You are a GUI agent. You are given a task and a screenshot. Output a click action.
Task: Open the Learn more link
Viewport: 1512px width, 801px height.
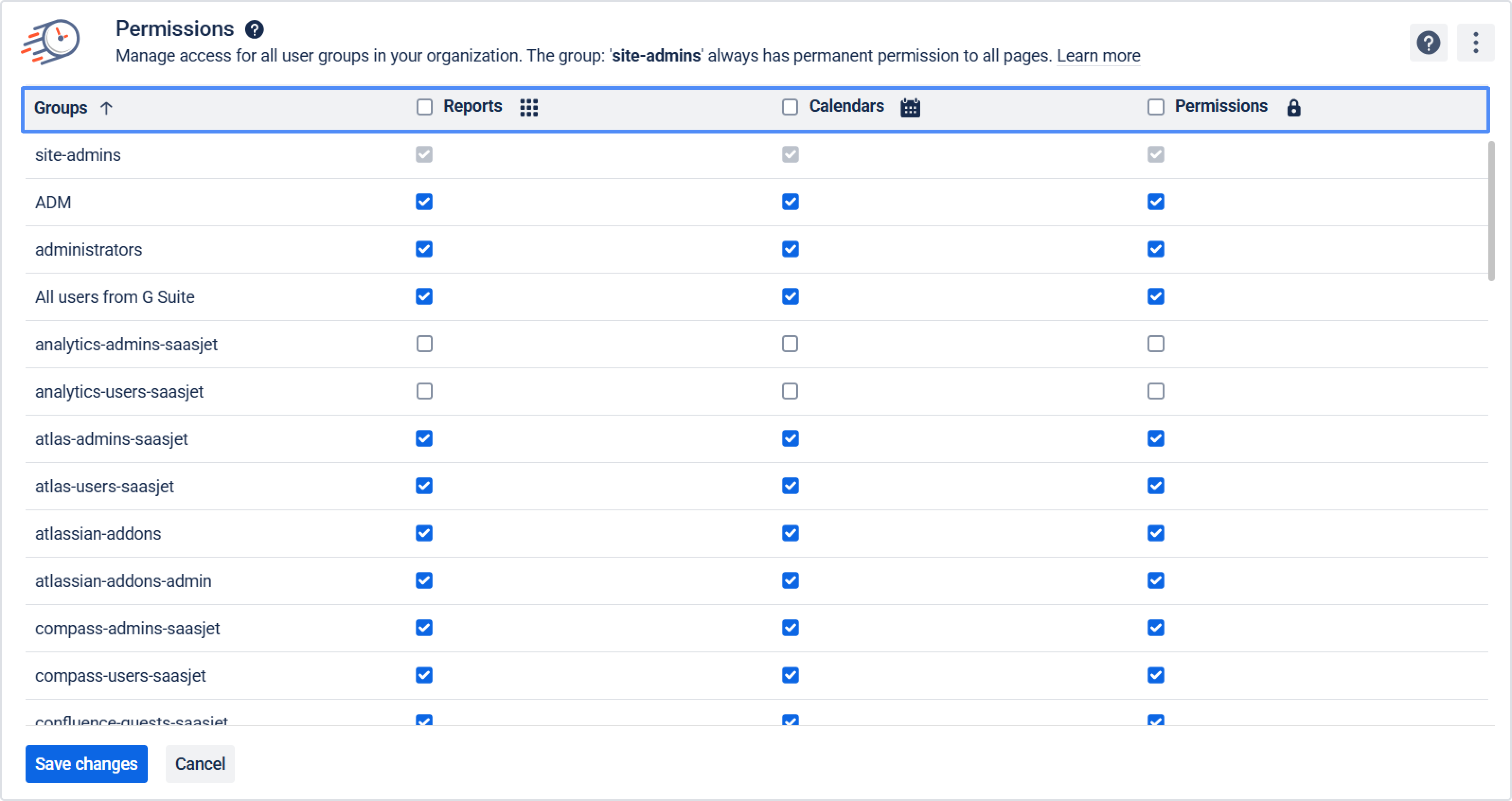pyautogui.click(x=1098, y=56)
